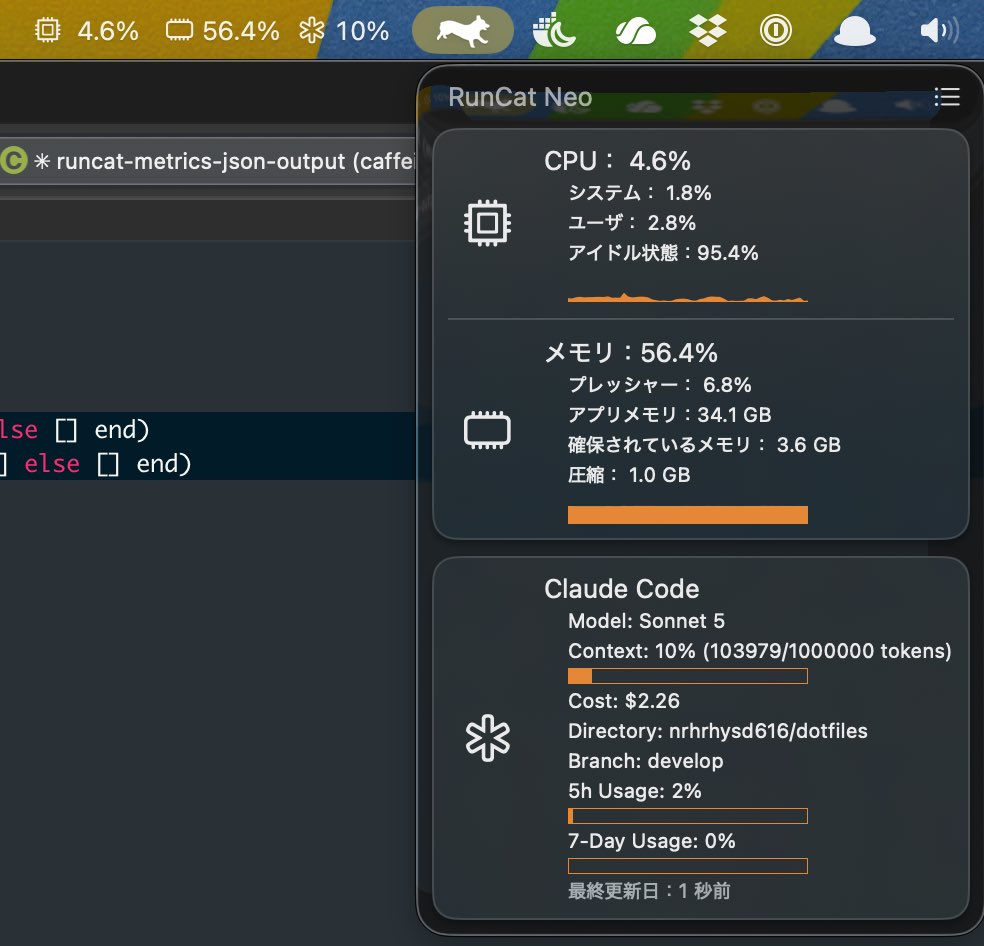Click the Context 10% tokens line
The image size is (984, 946).
tap(760, 652)
